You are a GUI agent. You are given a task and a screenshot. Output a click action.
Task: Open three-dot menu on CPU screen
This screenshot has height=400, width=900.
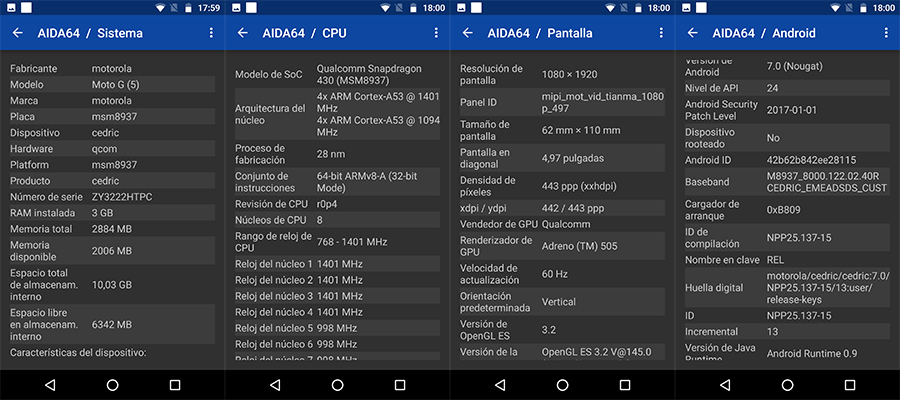tap(436, 33)
